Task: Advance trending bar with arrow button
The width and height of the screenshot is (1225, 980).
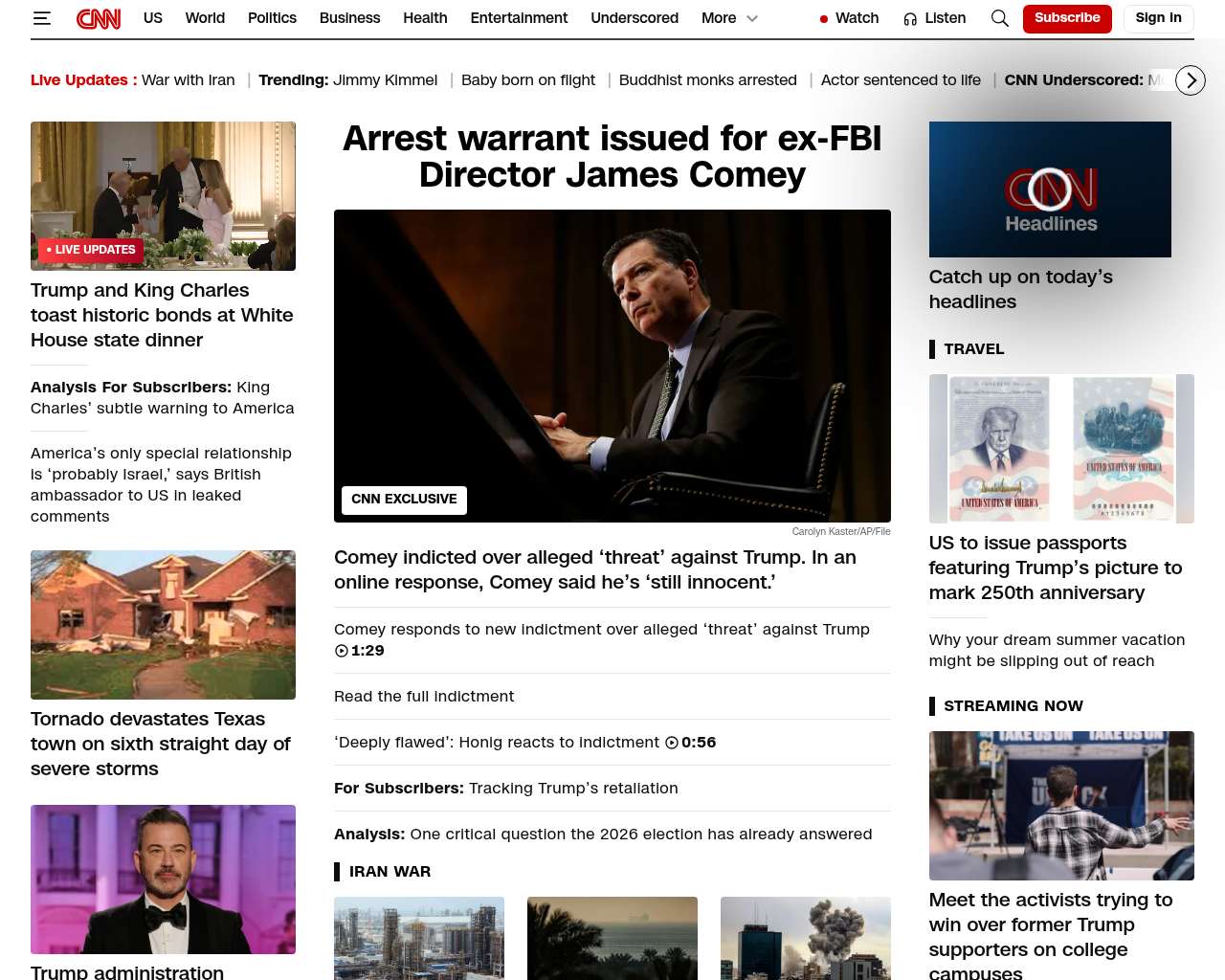Action: coord(1190,80)
